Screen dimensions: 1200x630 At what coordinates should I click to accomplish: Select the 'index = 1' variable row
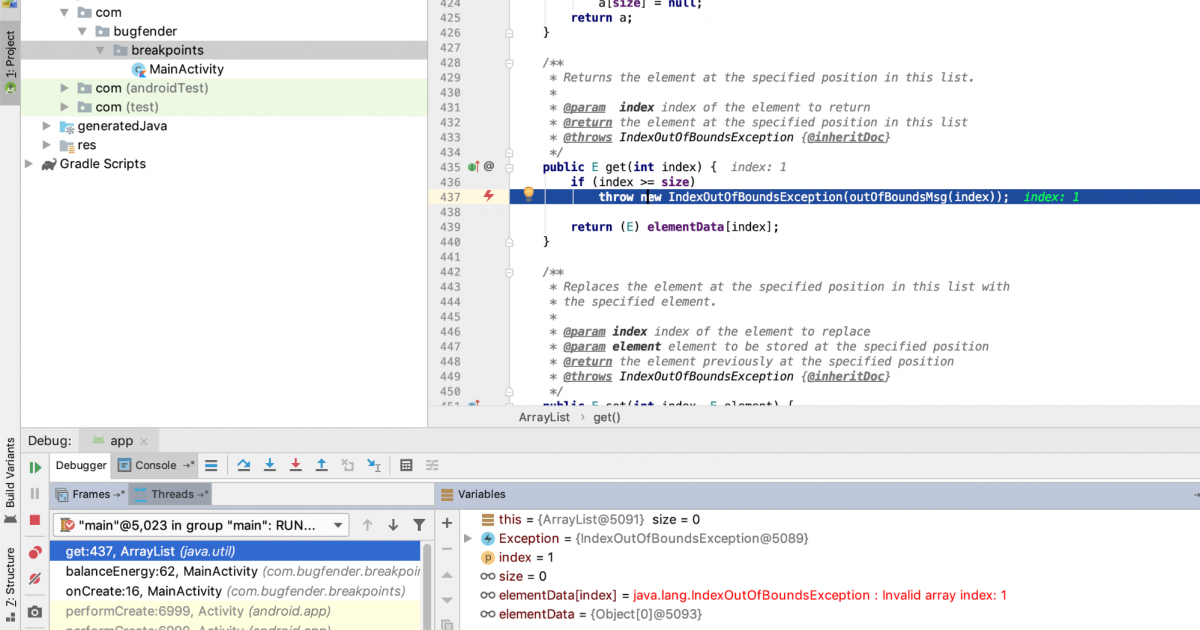point(830,558)
